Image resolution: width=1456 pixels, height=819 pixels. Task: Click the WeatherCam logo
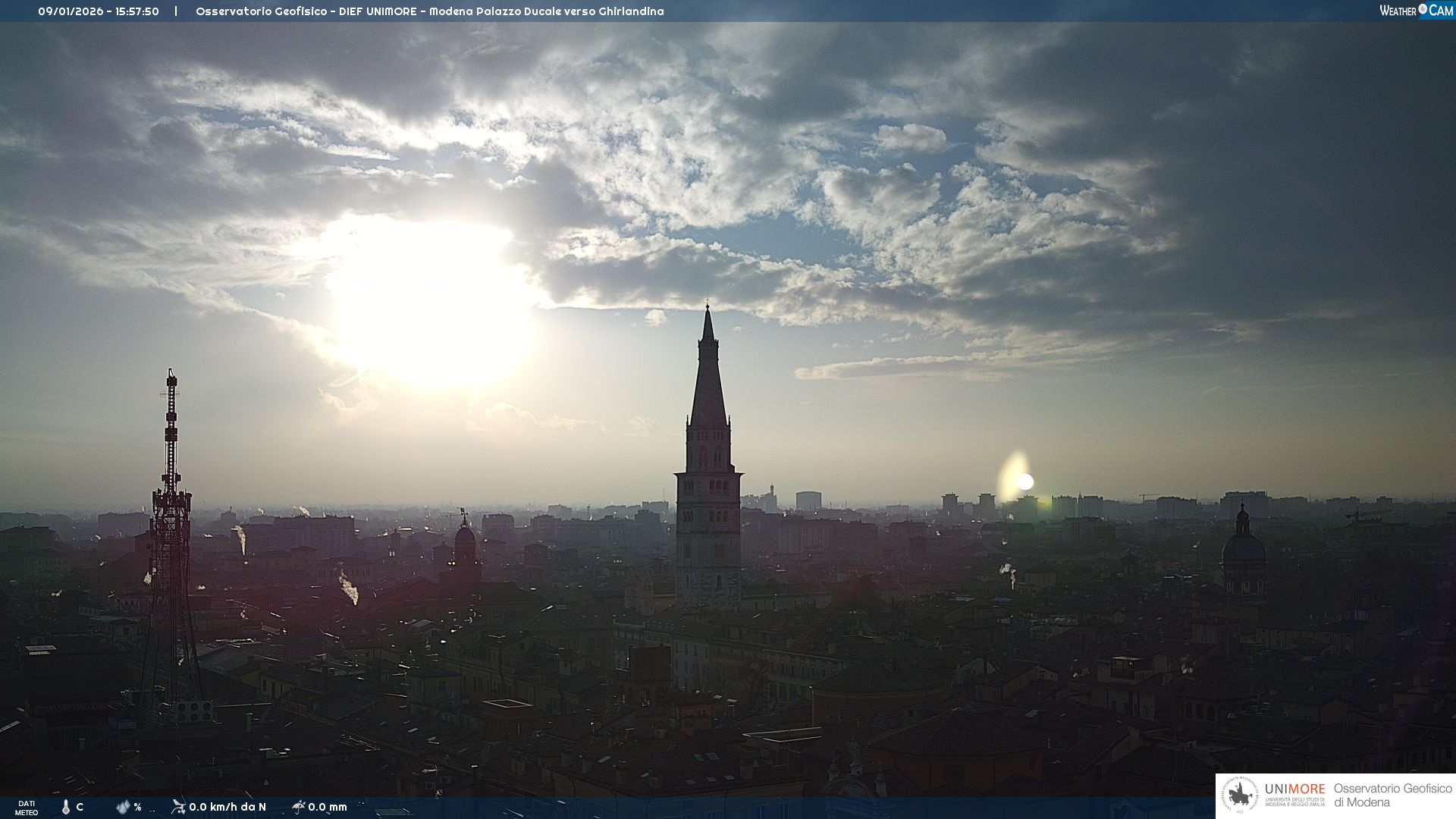tap(1416, 11)
